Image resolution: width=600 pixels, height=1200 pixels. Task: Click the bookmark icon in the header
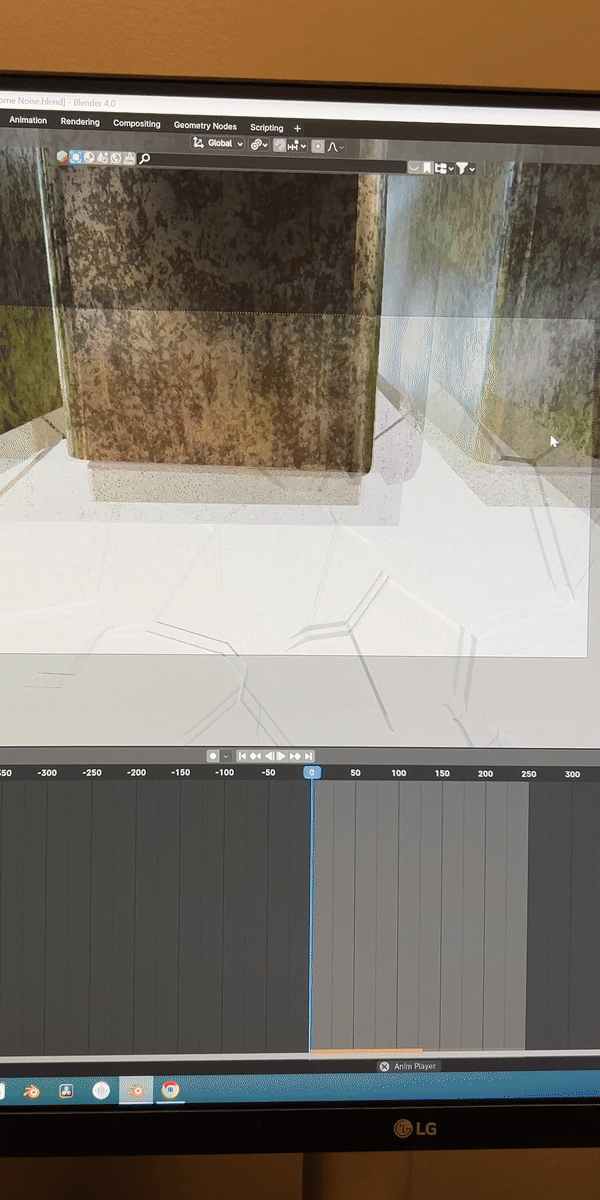pyautogui.click(x=427, y=167)
